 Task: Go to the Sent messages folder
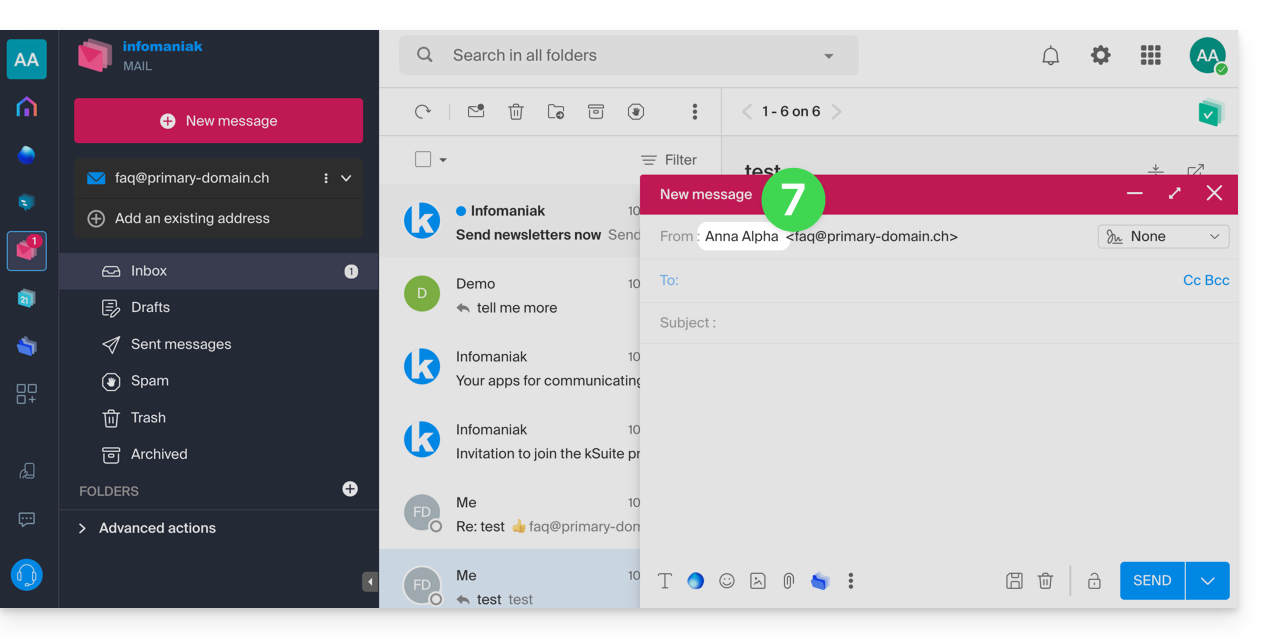(180, 344)
